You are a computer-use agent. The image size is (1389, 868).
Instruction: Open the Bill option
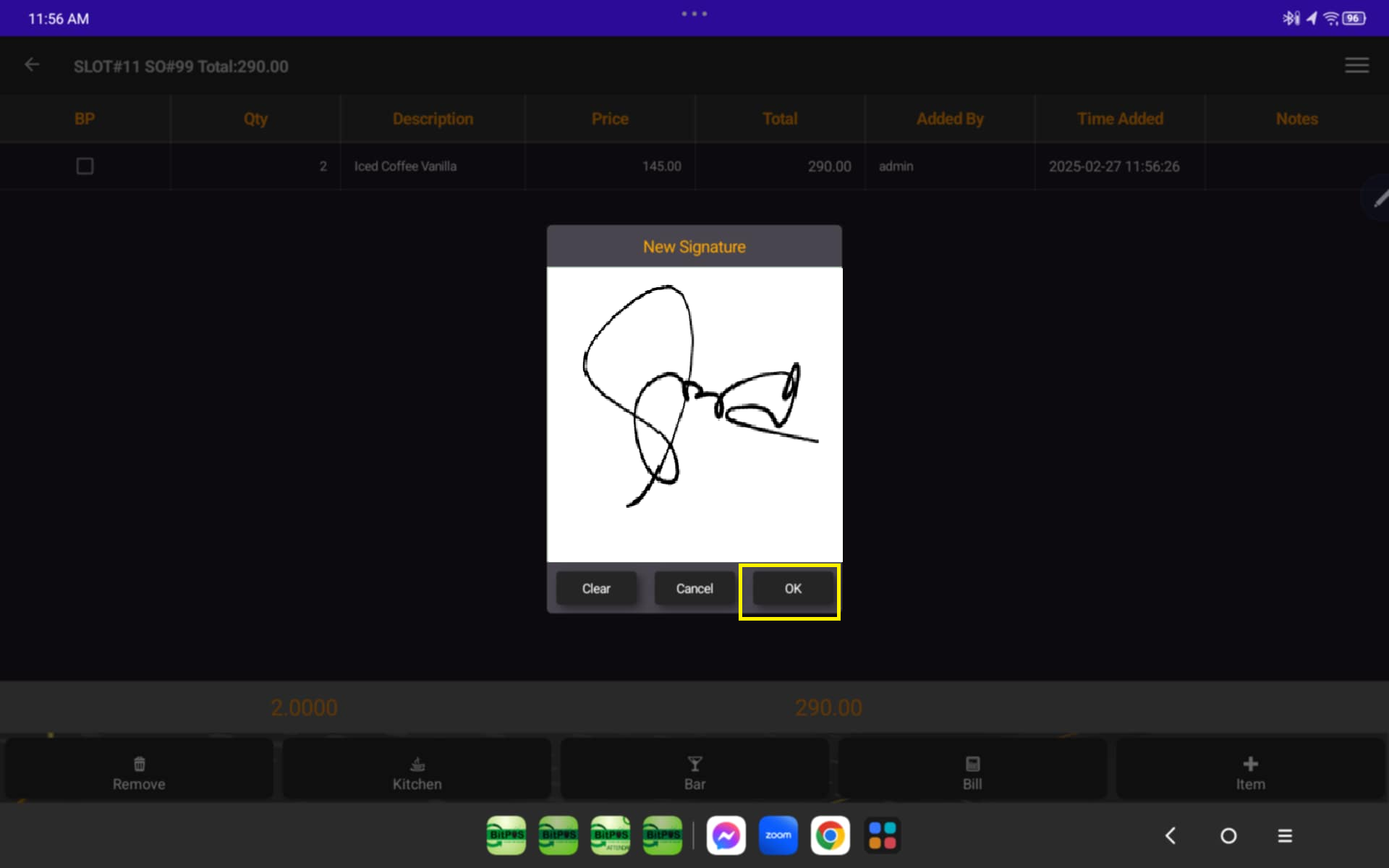coord(972,772)
